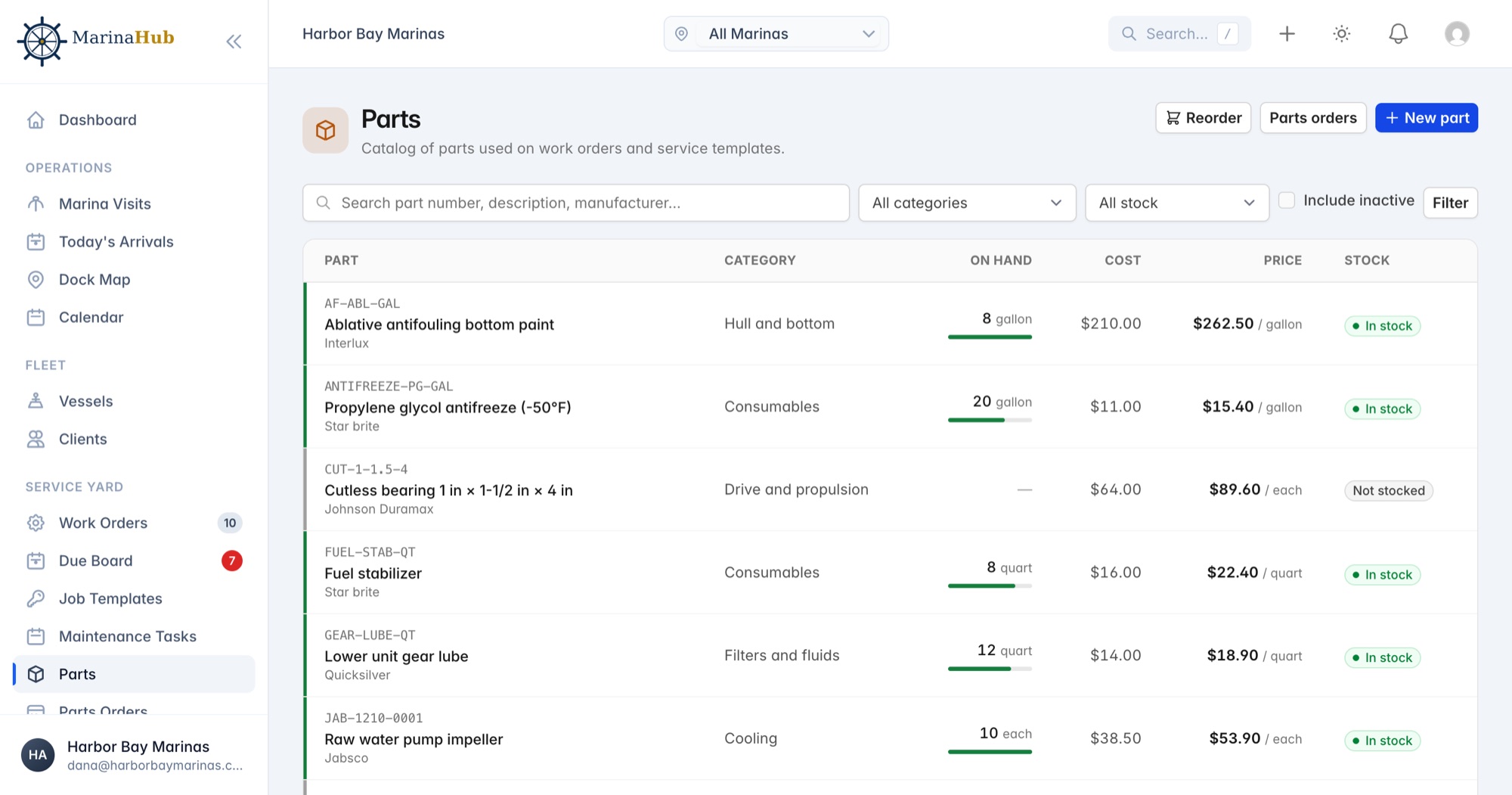
Task: Click the Reorder button
Action: click(1204, 118)
